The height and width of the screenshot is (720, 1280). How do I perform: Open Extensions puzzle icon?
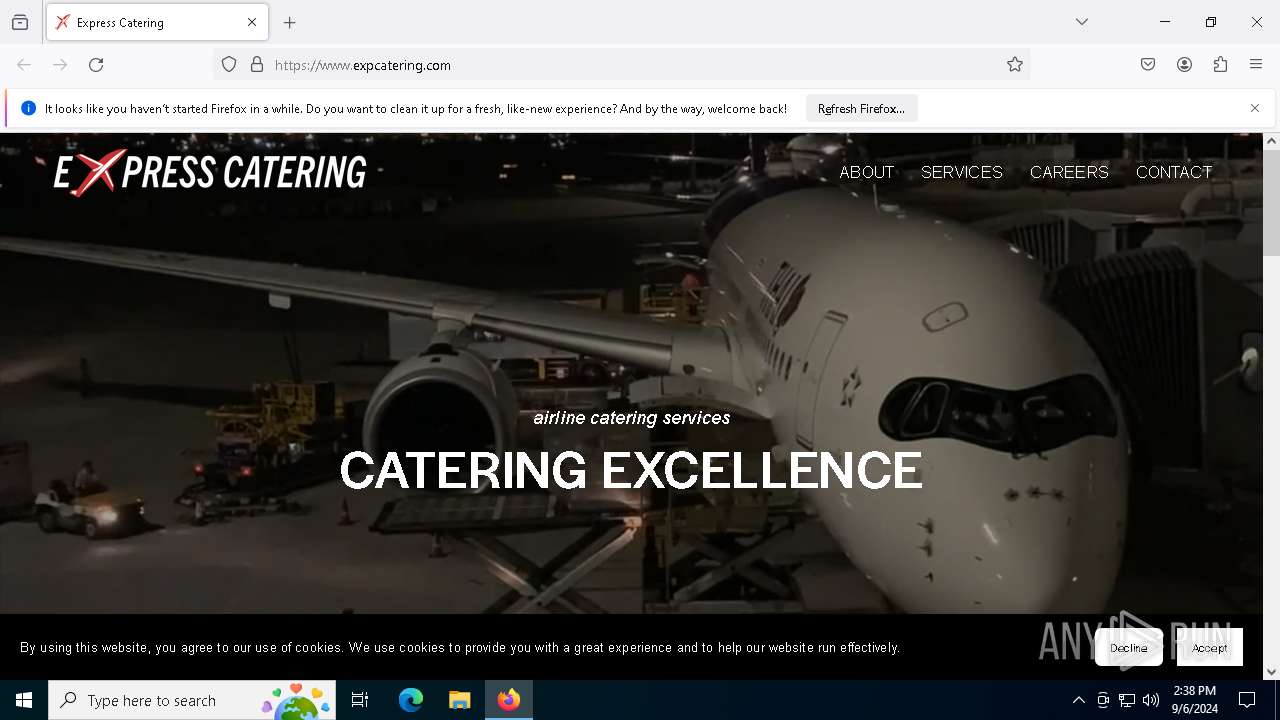(1220, 65)
